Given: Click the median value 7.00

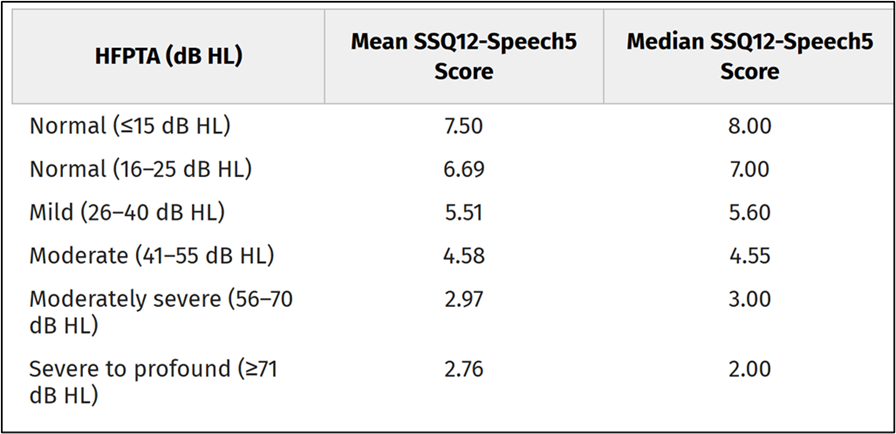Looking at the screenshot, I should (750, 170).
